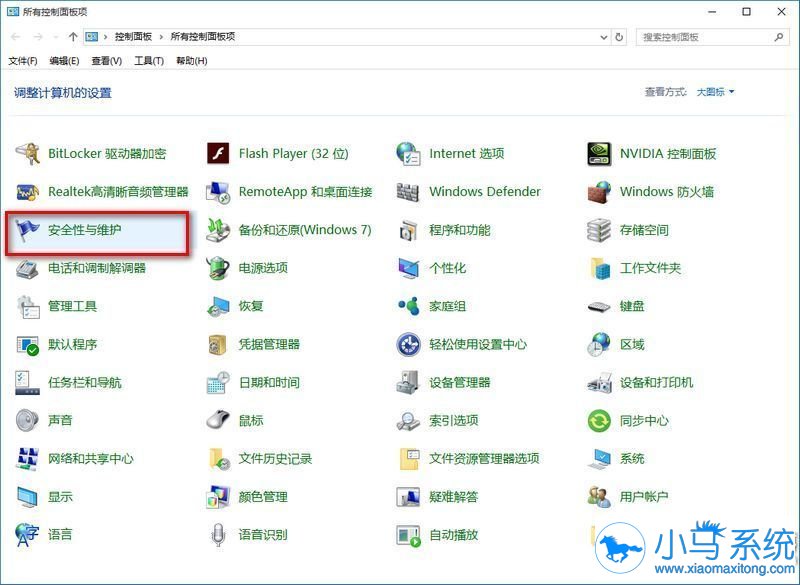Screen dimensions: 800x585
Task: Click the forward navigation arrow
Action: coord(38,37)
